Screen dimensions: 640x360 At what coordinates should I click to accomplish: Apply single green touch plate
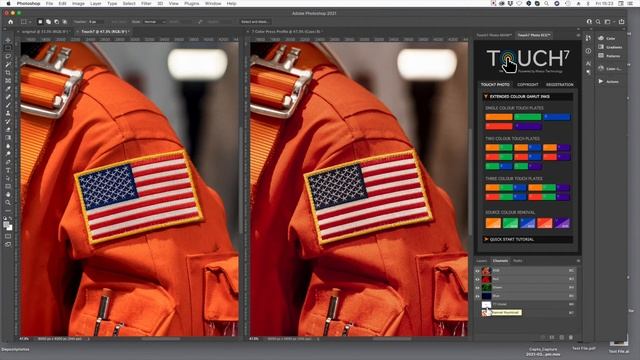(527, 117)
